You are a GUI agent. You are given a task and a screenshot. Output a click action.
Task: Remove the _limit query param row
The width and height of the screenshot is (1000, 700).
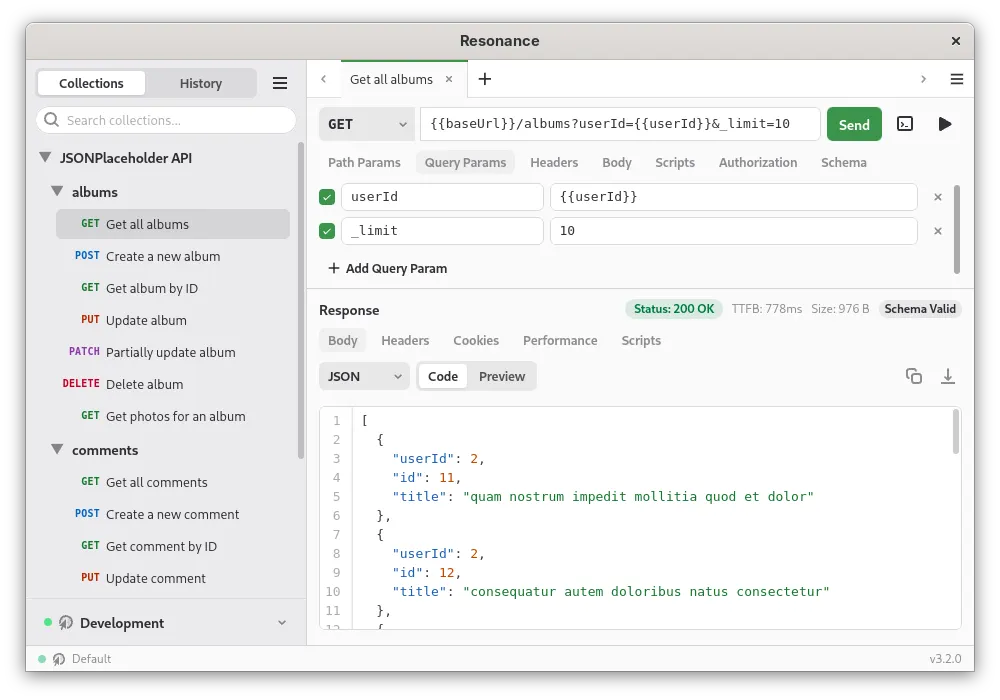click(x=938, y=231)
